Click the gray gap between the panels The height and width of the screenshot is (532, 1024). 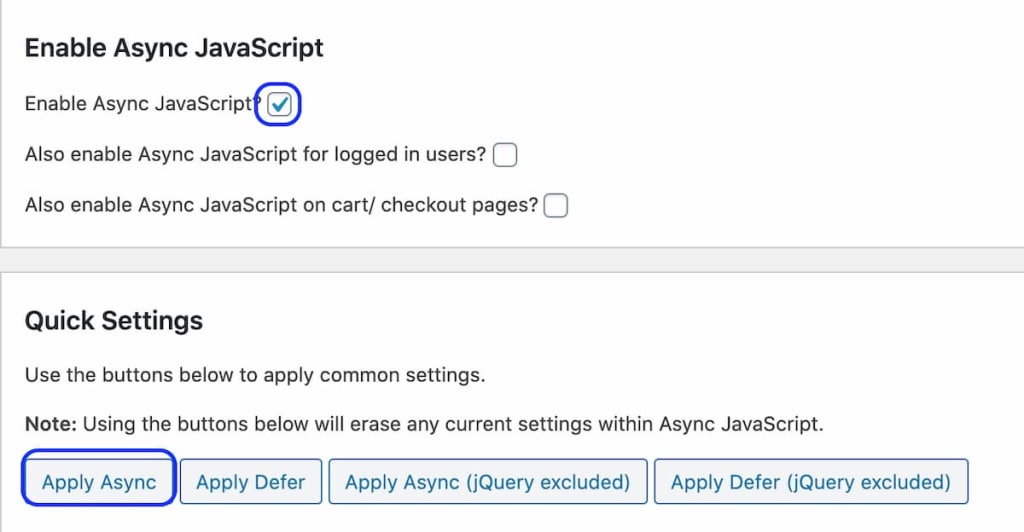click(x=512, y=260)
